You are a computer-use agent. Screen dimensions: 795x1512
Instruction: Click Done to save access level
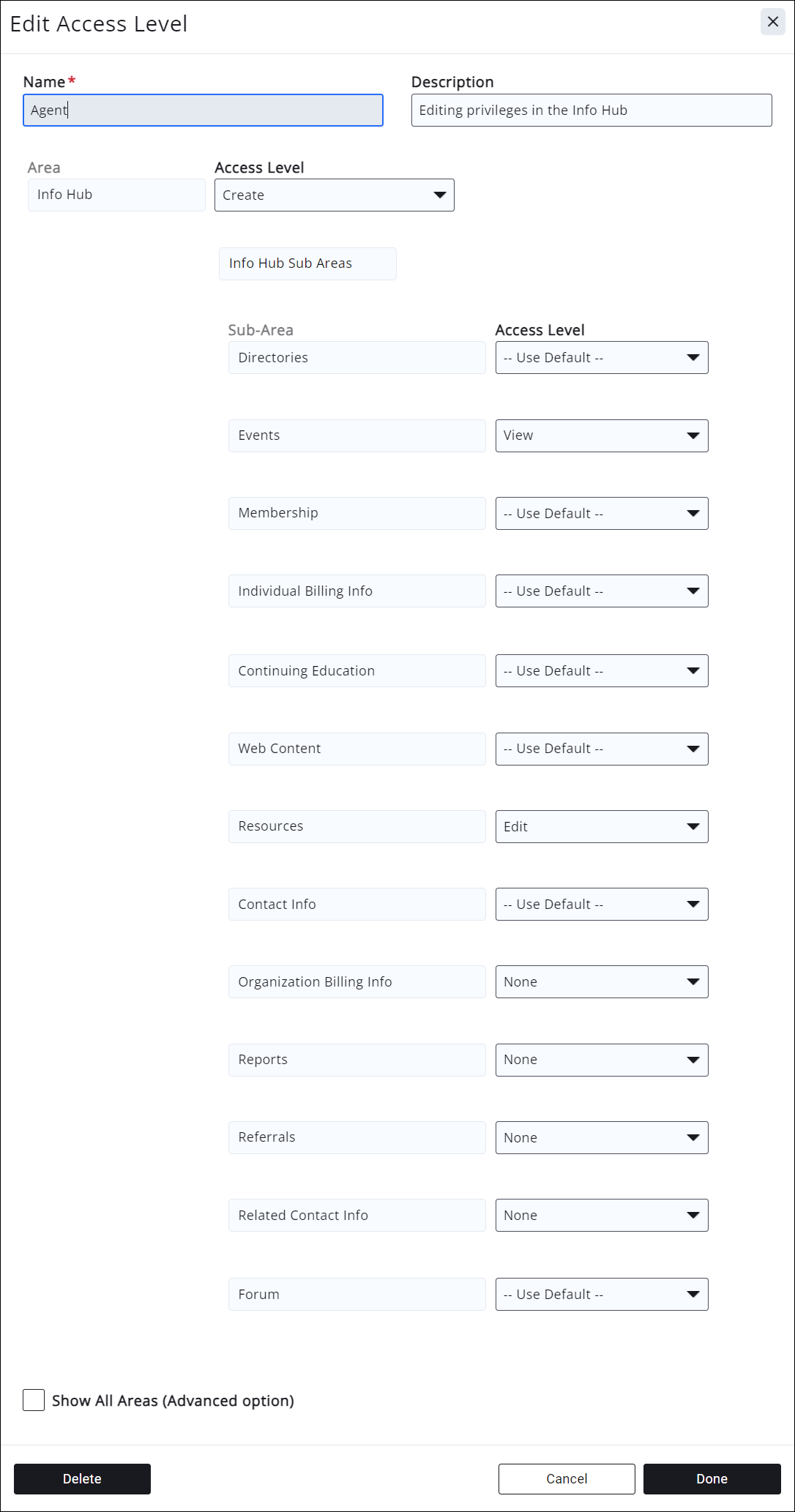click(712, 1479)
